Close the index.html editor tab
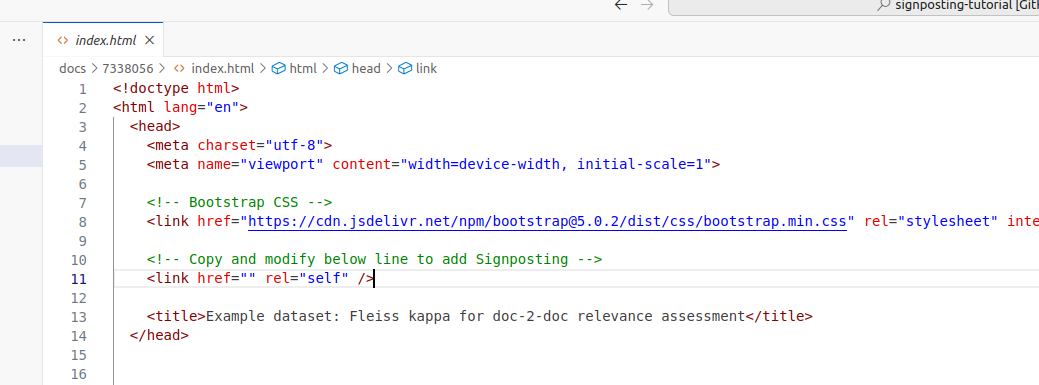Viewport: 1039px width, 385px height. click(149, 40)
